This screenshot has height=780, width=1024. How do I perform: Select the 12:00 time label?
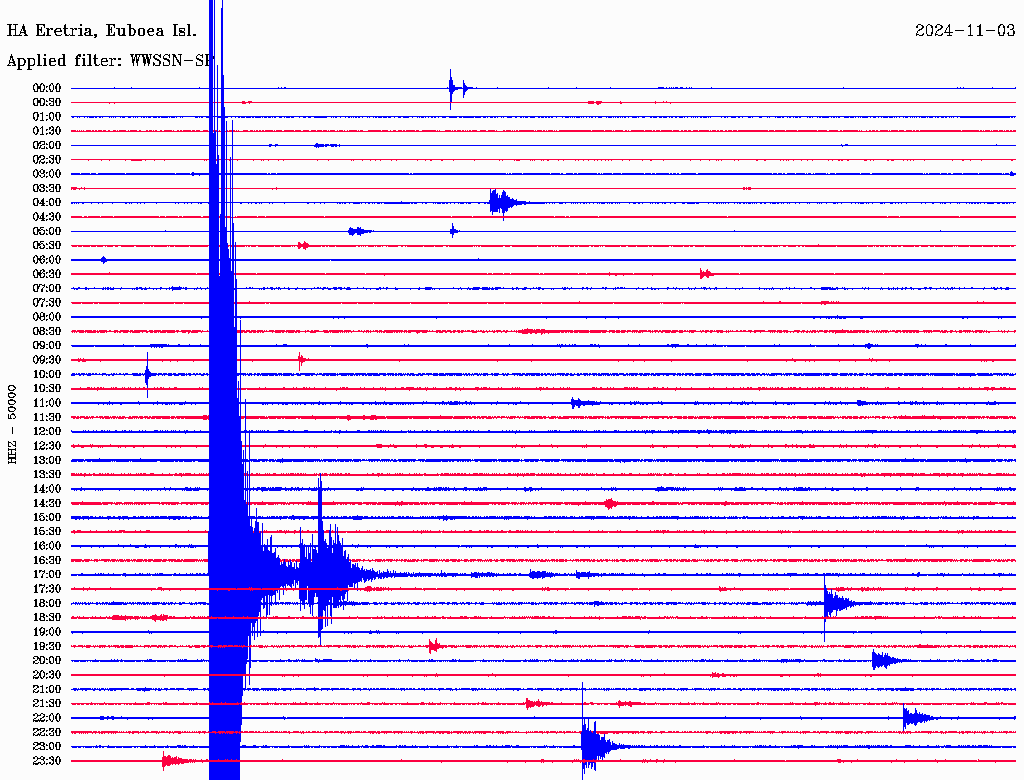(x=47, y=432)
